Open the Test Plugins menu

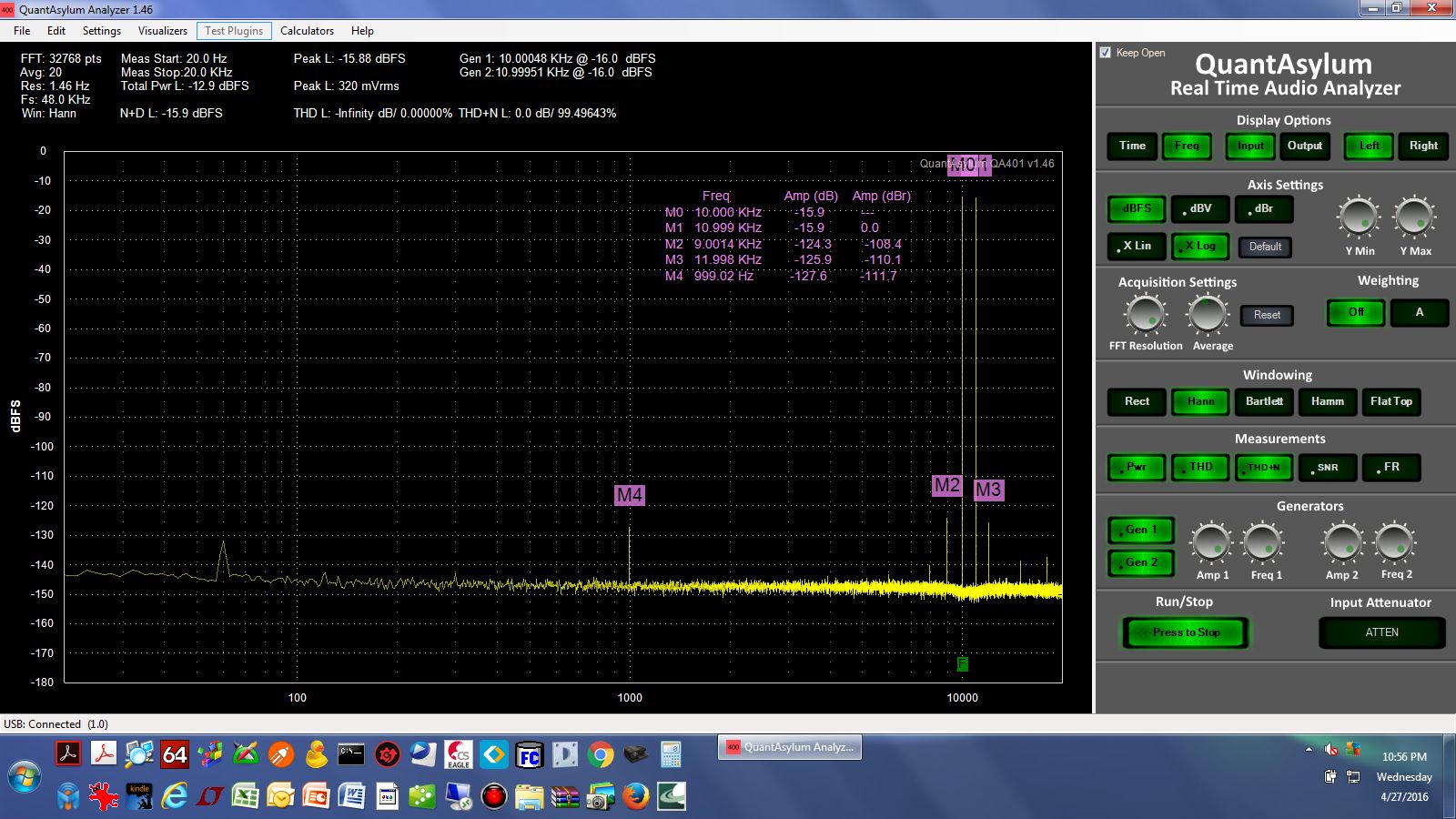click(x=234, y=30)
